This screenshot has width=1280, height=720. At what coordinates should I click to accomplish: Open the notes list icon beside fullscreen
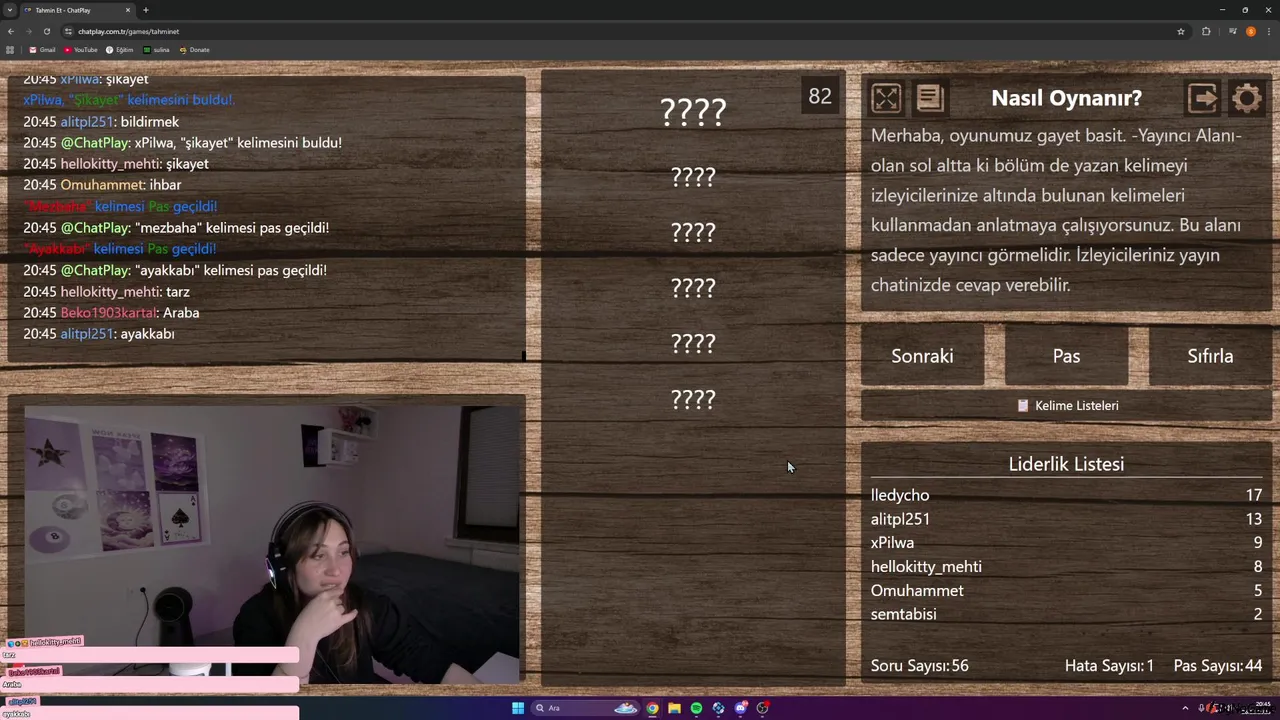pos(929,98)
